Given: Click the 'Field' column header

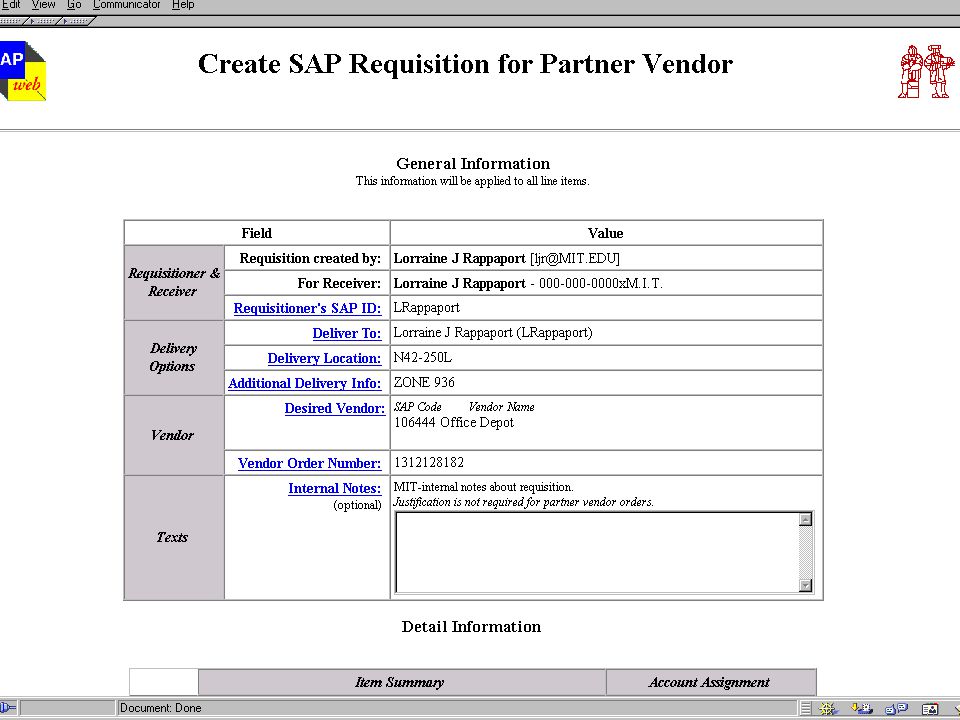Looking at the screenshot, I should (x=257, y=233).
